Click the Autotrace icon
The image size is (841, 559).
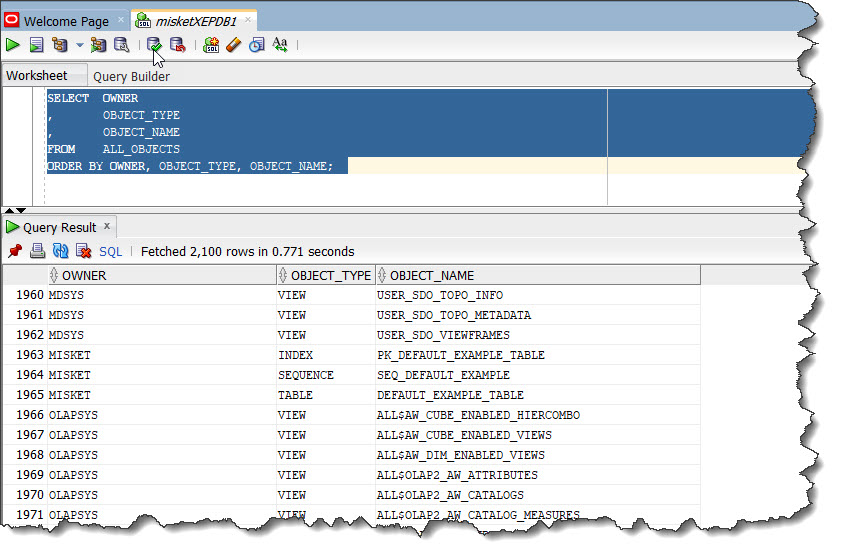pyautogui.click(x=98, y=45)
